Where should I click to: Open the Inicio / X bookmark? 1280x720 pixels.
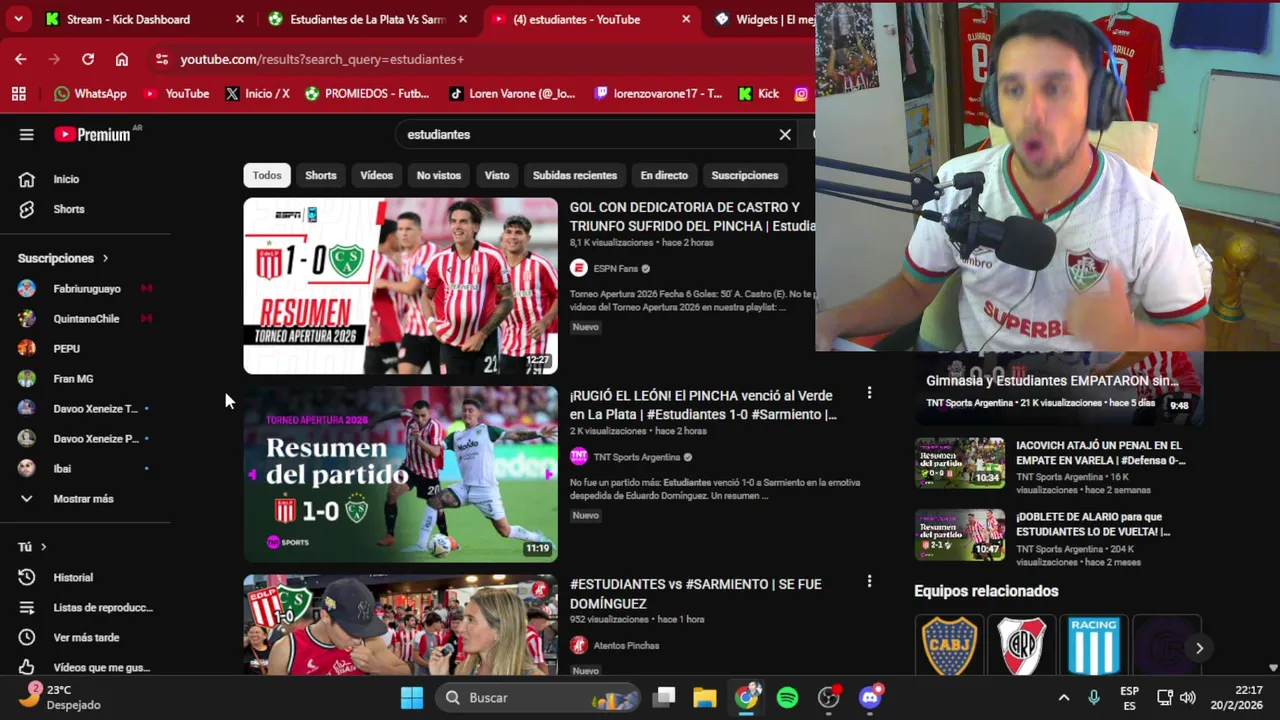[x=258, y=93]
